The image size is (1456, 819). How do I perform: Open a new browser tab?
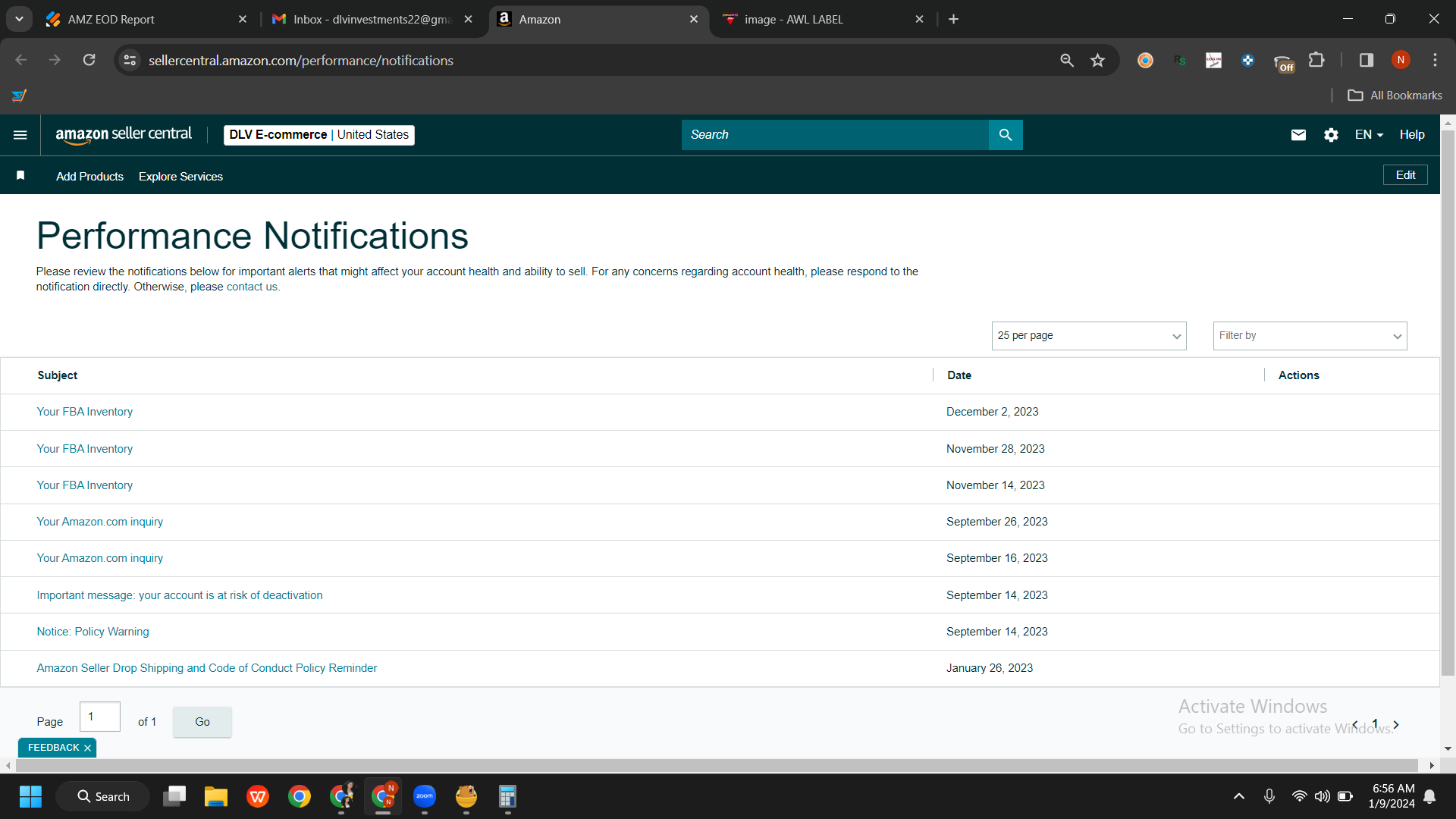[x=953, y=19]
